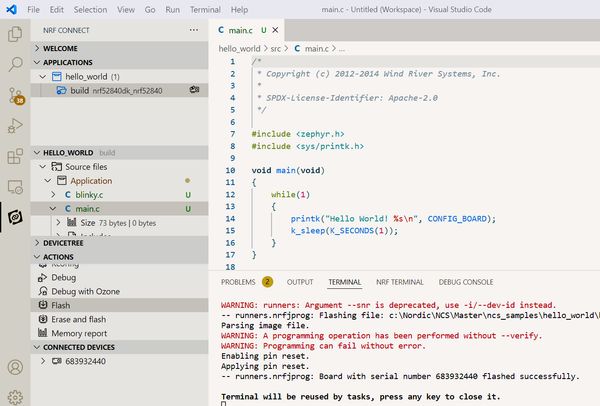
Task: Expand the blinky.c tree item
Action: (x=53, y=194)
